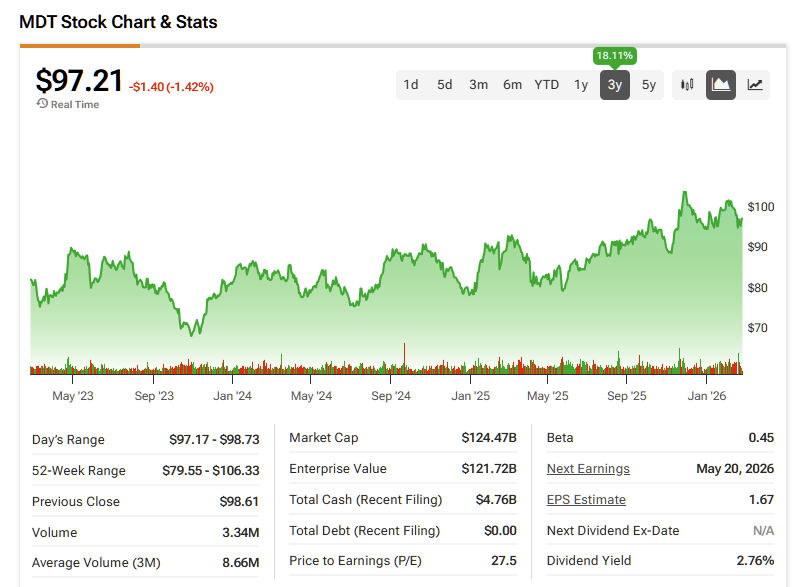Screen dimensions: 797x587
Task: Click the Jan '26 axis label
Action: coord(707,396)
